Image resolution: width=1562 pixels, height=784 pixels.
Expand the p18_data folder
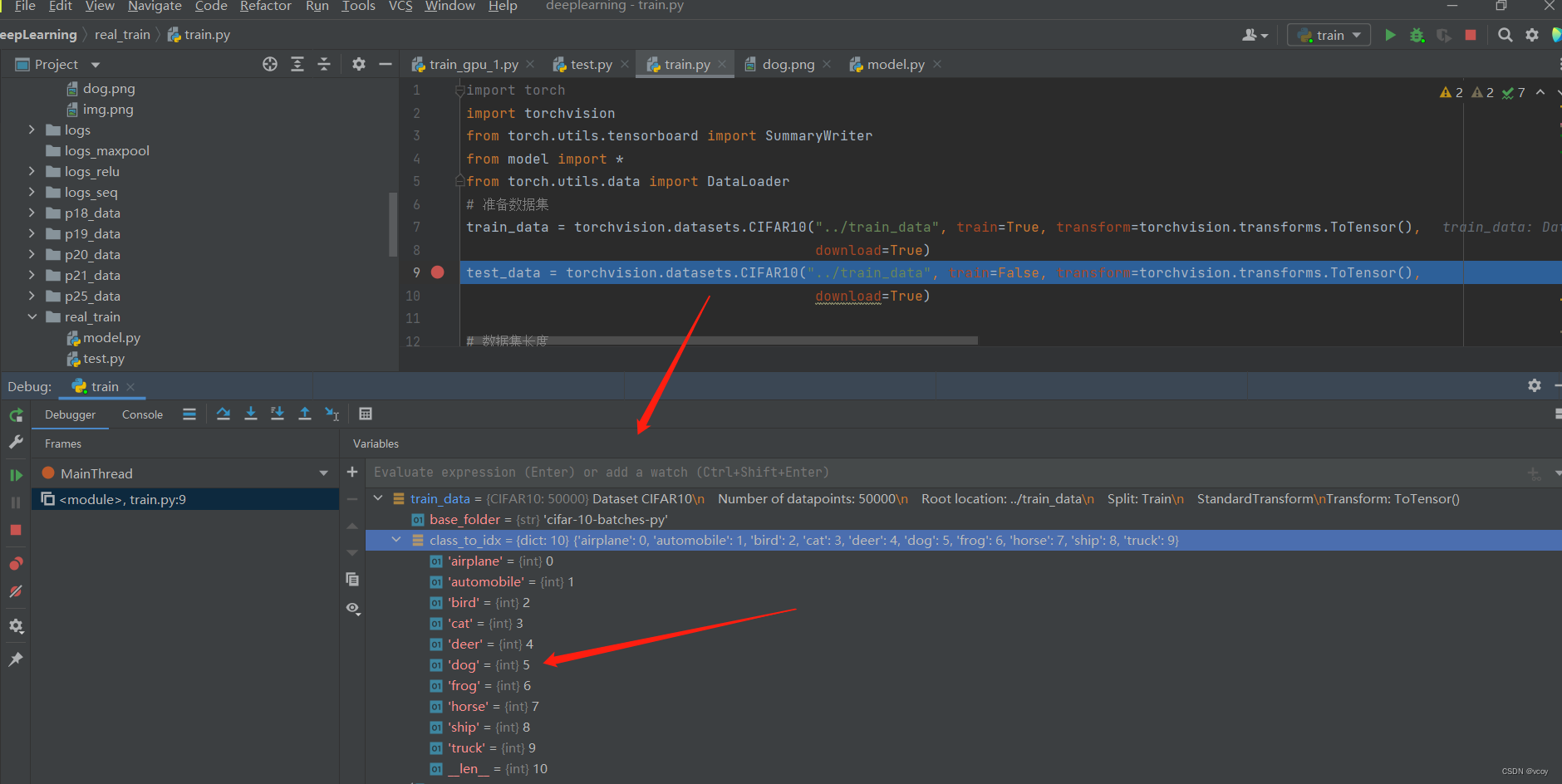coord(32,213)
